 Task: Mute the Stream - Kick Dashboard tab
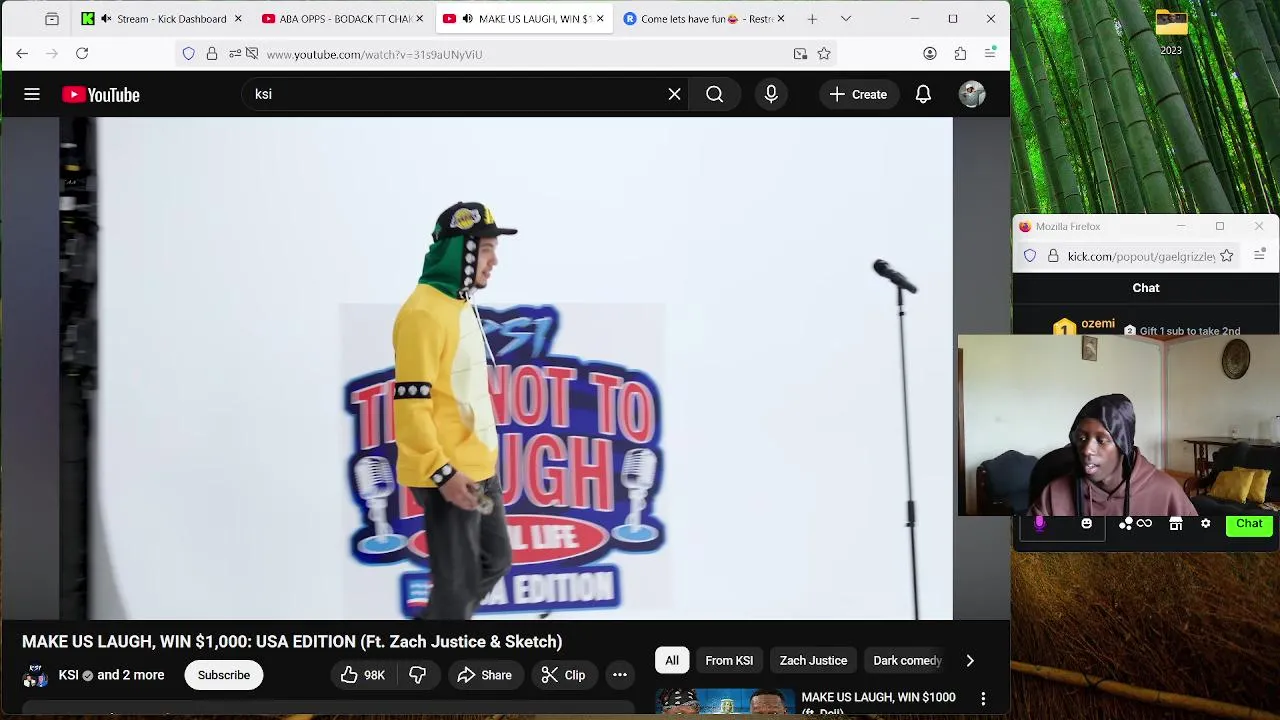[x=106, y=19]
